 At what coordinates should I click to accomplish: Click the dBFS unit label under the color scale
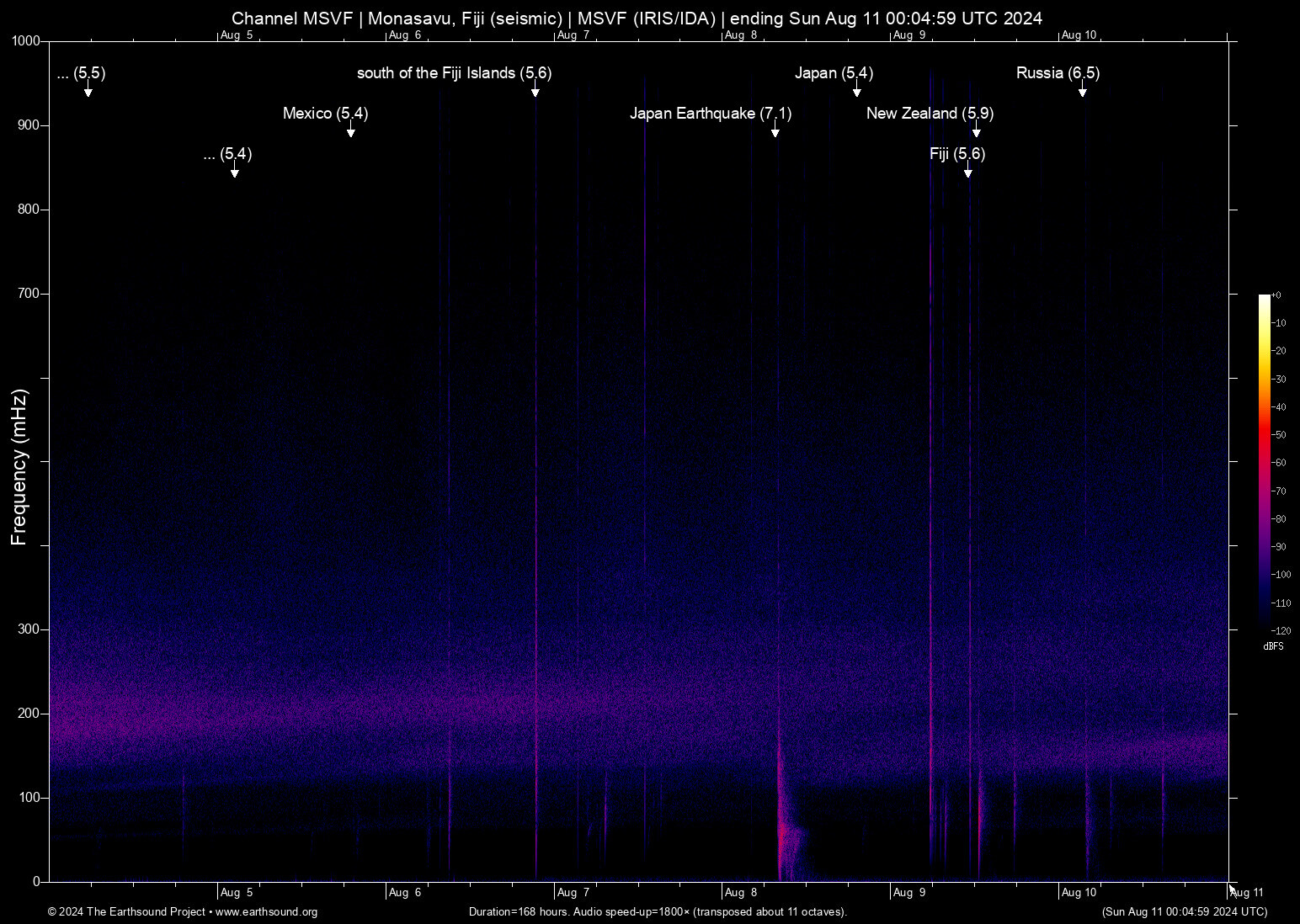1274,647
